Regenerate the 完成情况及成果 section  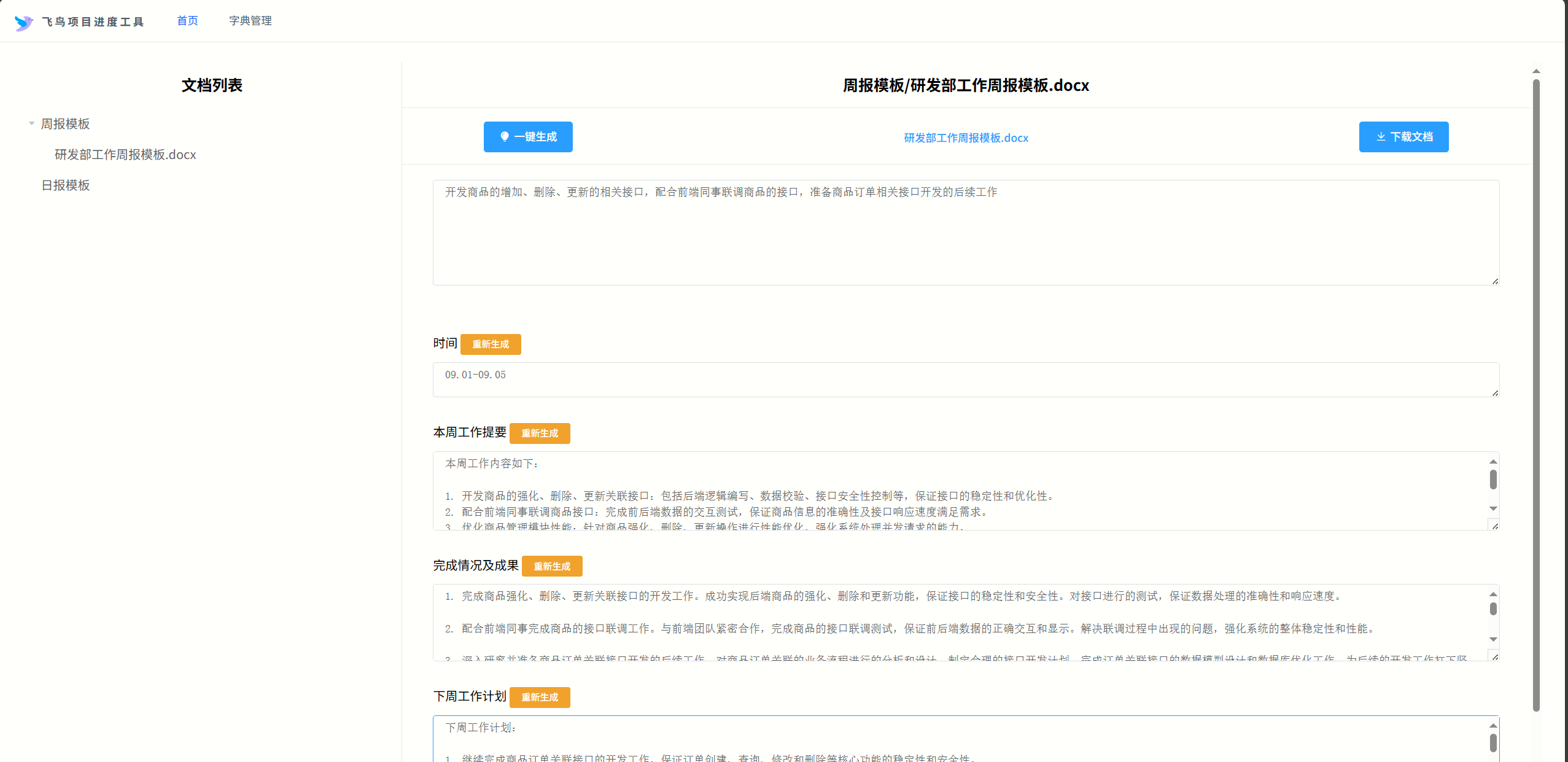pos(551,566)
